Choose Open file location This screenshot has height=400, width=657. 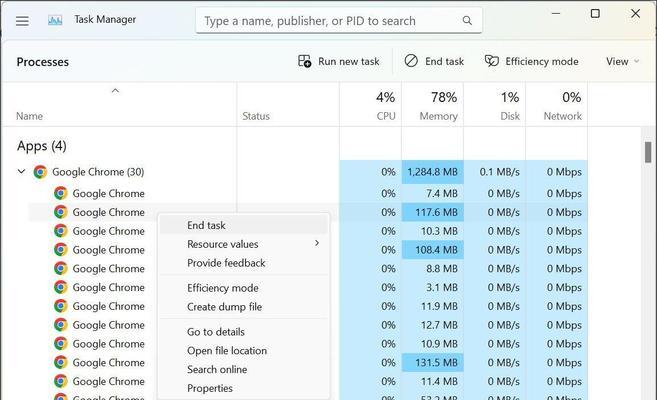pos(243,351)
